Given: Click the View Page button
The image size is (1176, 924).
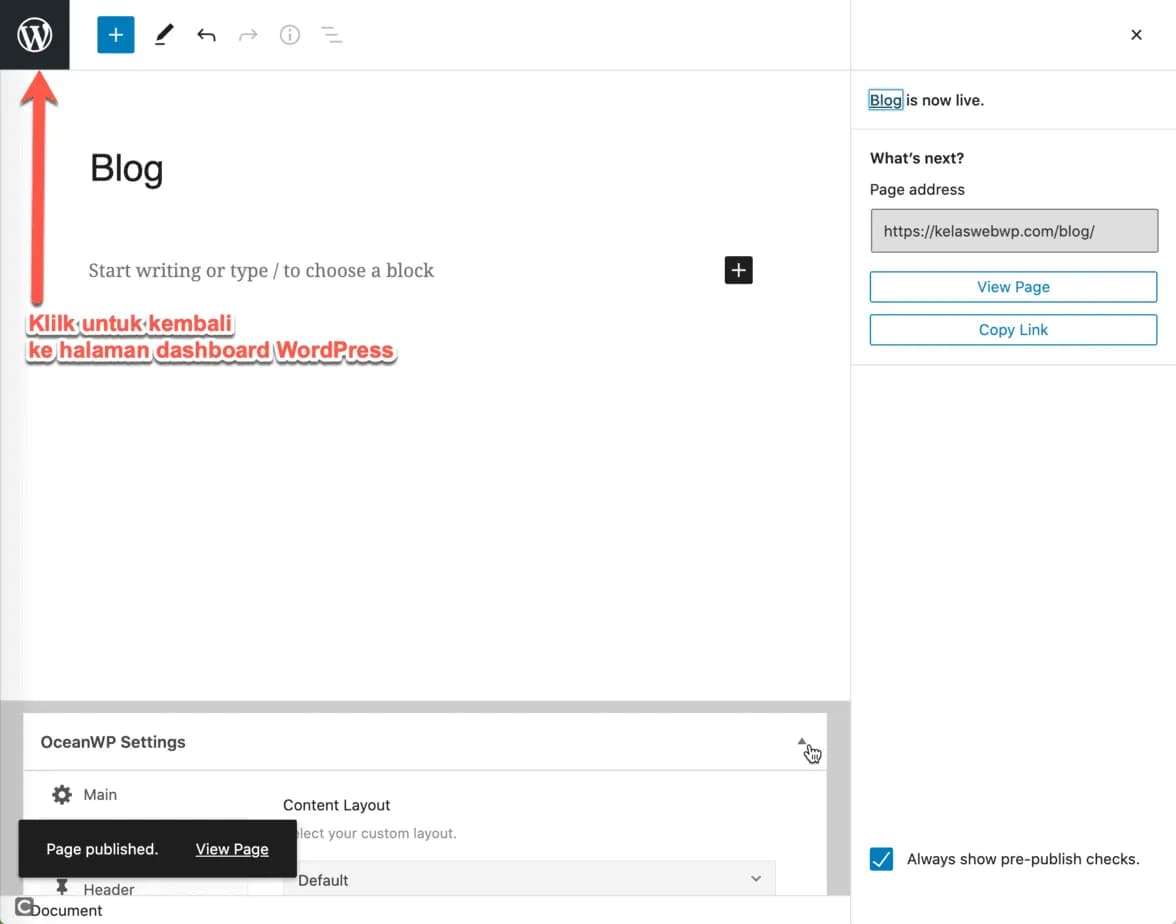Looking at the screenshot, I should (x=1013, y=287).
